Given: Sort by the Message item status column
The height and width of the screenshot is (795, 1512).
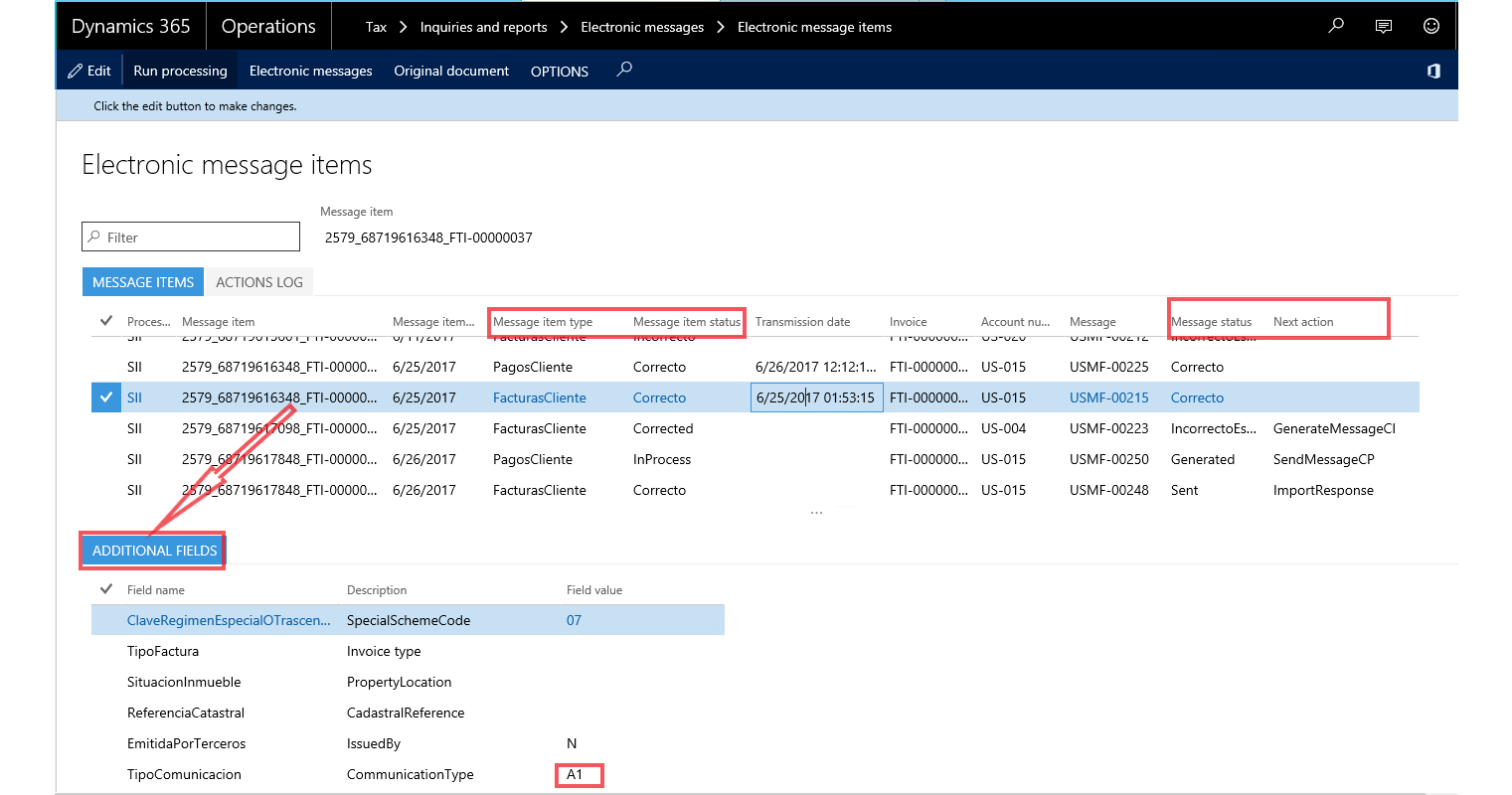Looking at the screenshot, I should pos(687,322).
